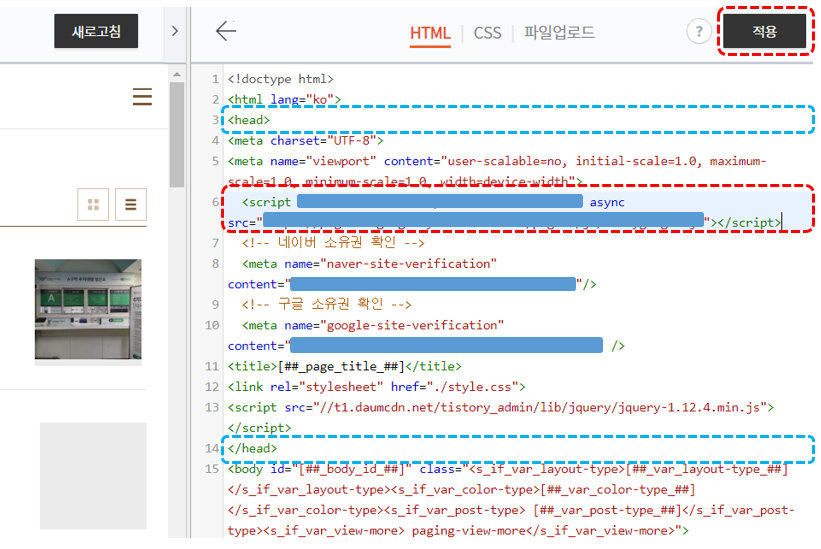Viewport: 821px width, 549px height.
Task: Click the </head> tag on line 14
Action: [252, 449]
